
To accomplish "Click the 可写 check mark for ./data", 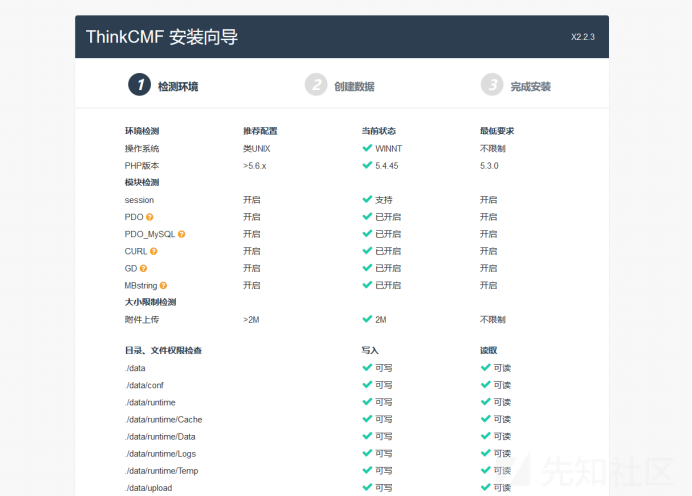I will point(367,367).
